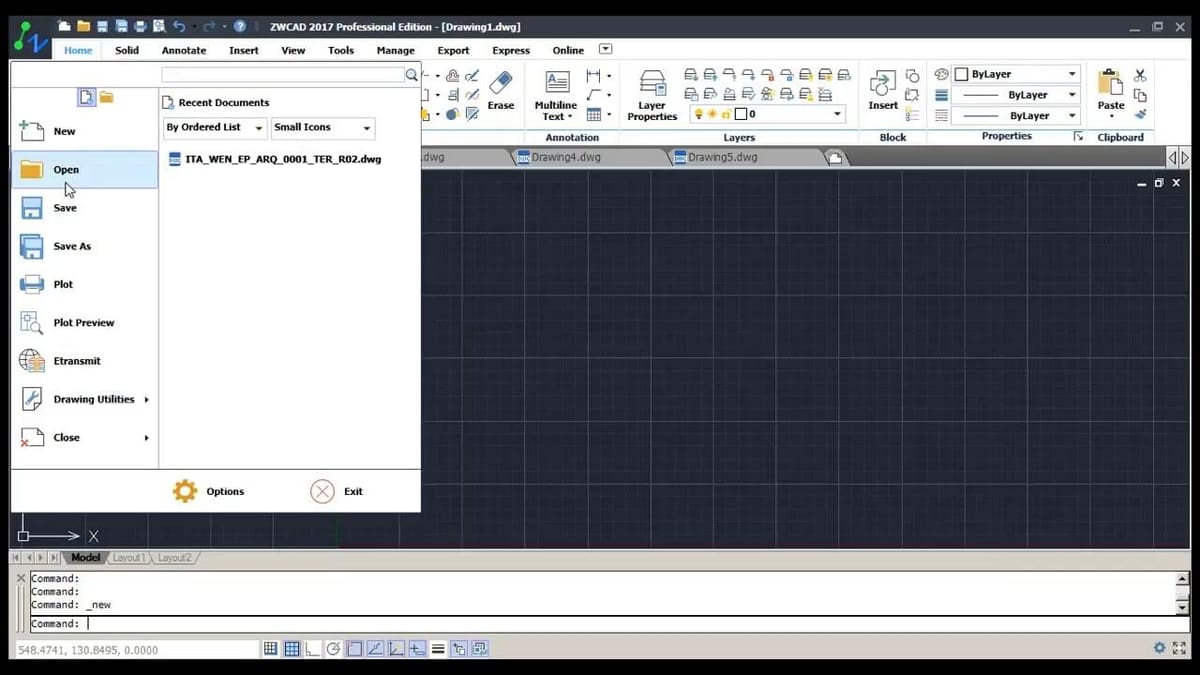The height and width of the screenshot is (675, 1200).
Task: Click the Copy icon in Clipboard panel
Action: pyautogui.click(x=1140, y=95)
